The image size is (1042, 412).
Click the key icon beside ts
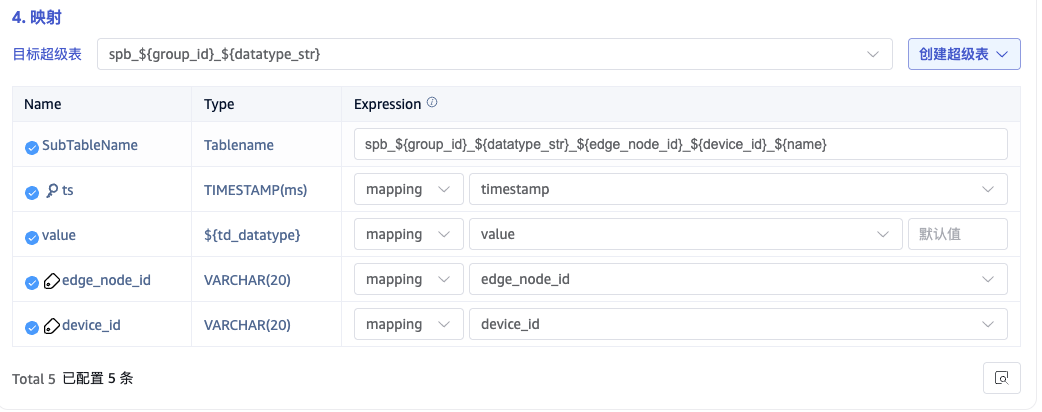[52, 189]
